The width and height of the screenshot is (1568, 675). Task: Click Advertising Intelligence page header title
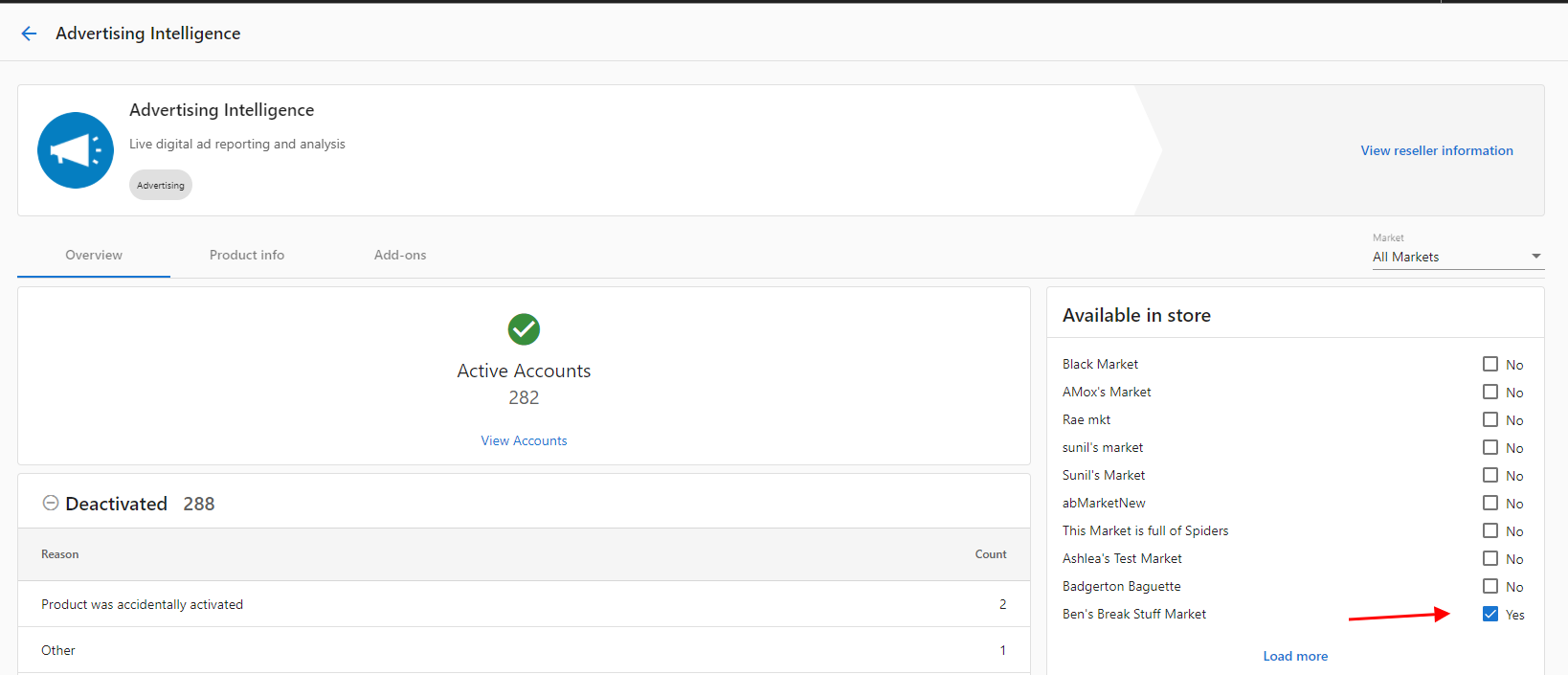[148, 34]
